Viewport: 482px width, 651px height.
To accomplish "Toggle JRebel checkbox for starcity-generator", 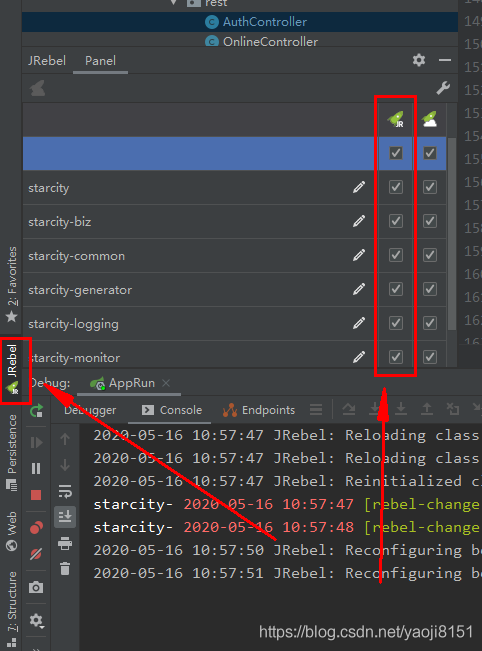I will [x=396, y=289].
